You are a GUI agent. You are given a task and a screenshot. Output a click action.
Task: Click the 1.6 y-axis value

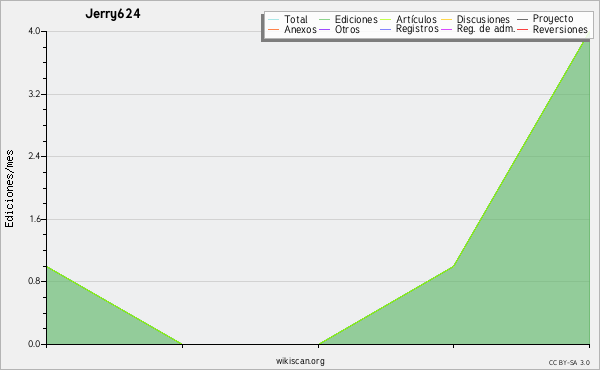(x=34, y=219)
